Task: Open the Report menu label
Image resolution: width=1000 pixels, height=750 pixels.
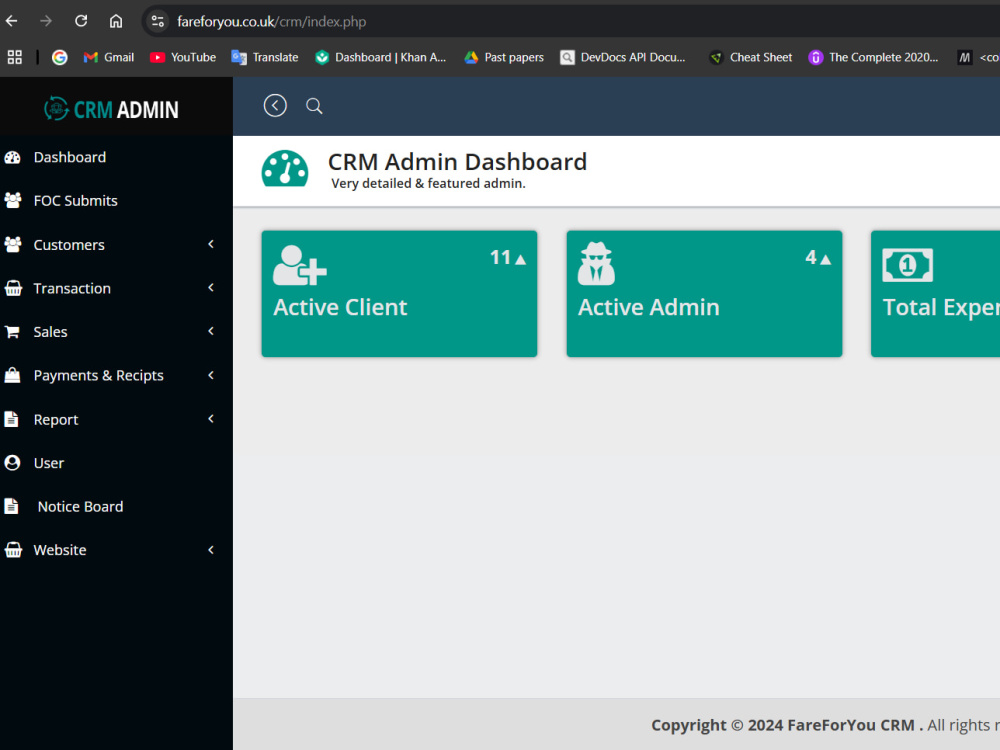Action: pyautogui.click(x=55, y=420)
